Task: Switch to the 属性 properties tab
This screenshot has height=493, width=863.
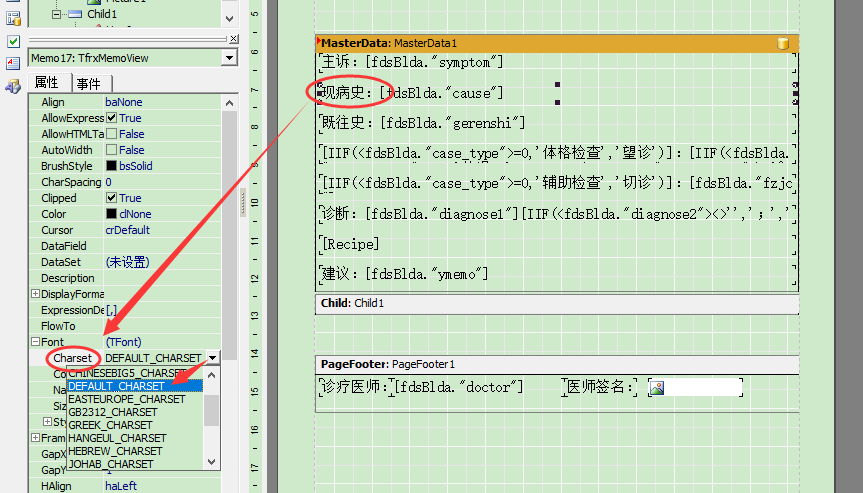Action: pos(47,83)
